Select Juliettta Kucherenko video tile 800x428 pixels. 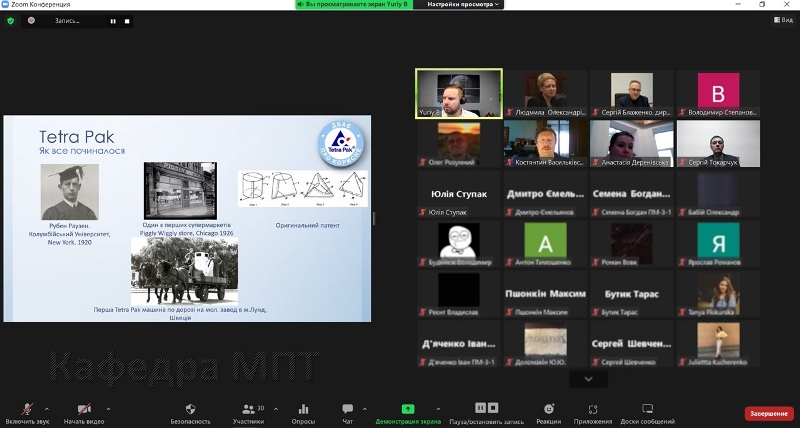718,344
